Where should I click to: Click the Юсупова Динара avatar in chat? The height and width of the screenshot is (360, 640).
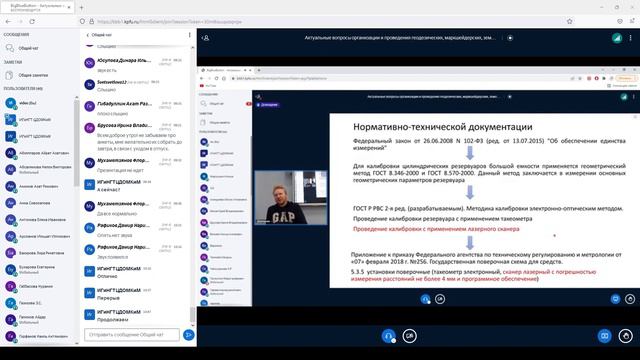click(x=89, y=63)
